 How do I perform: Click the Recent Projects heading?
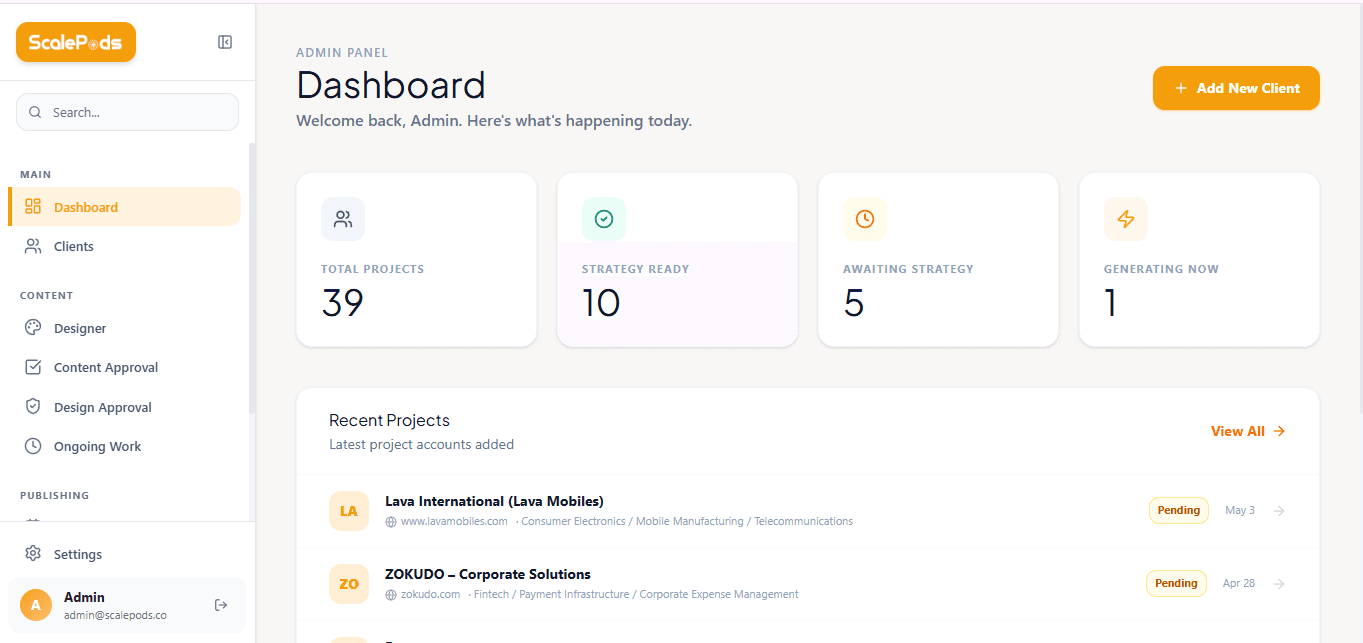coord(389,420)
